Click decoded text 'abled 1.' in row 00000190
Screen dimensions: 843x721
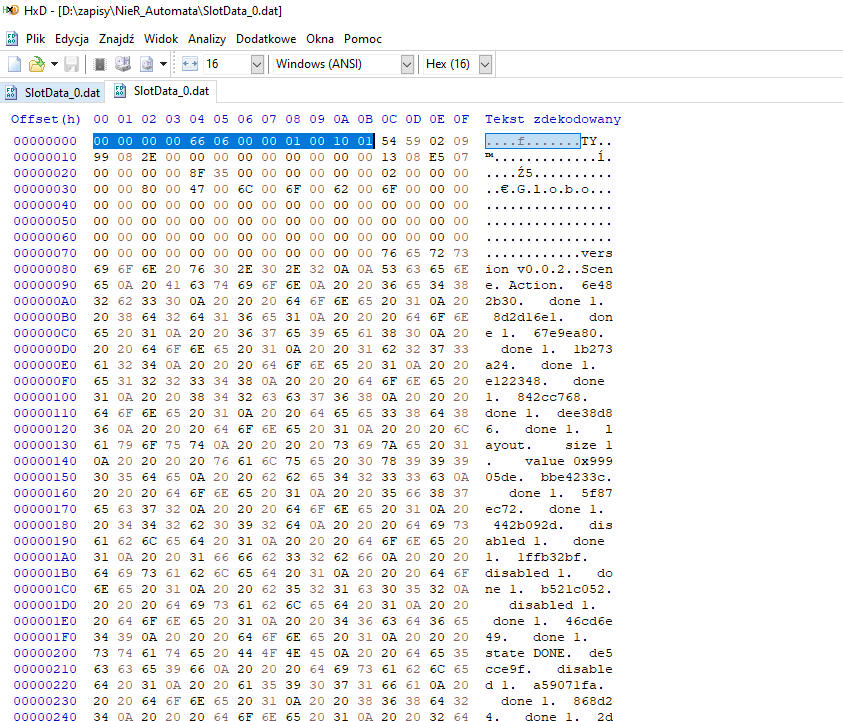[x=517, y=541]
